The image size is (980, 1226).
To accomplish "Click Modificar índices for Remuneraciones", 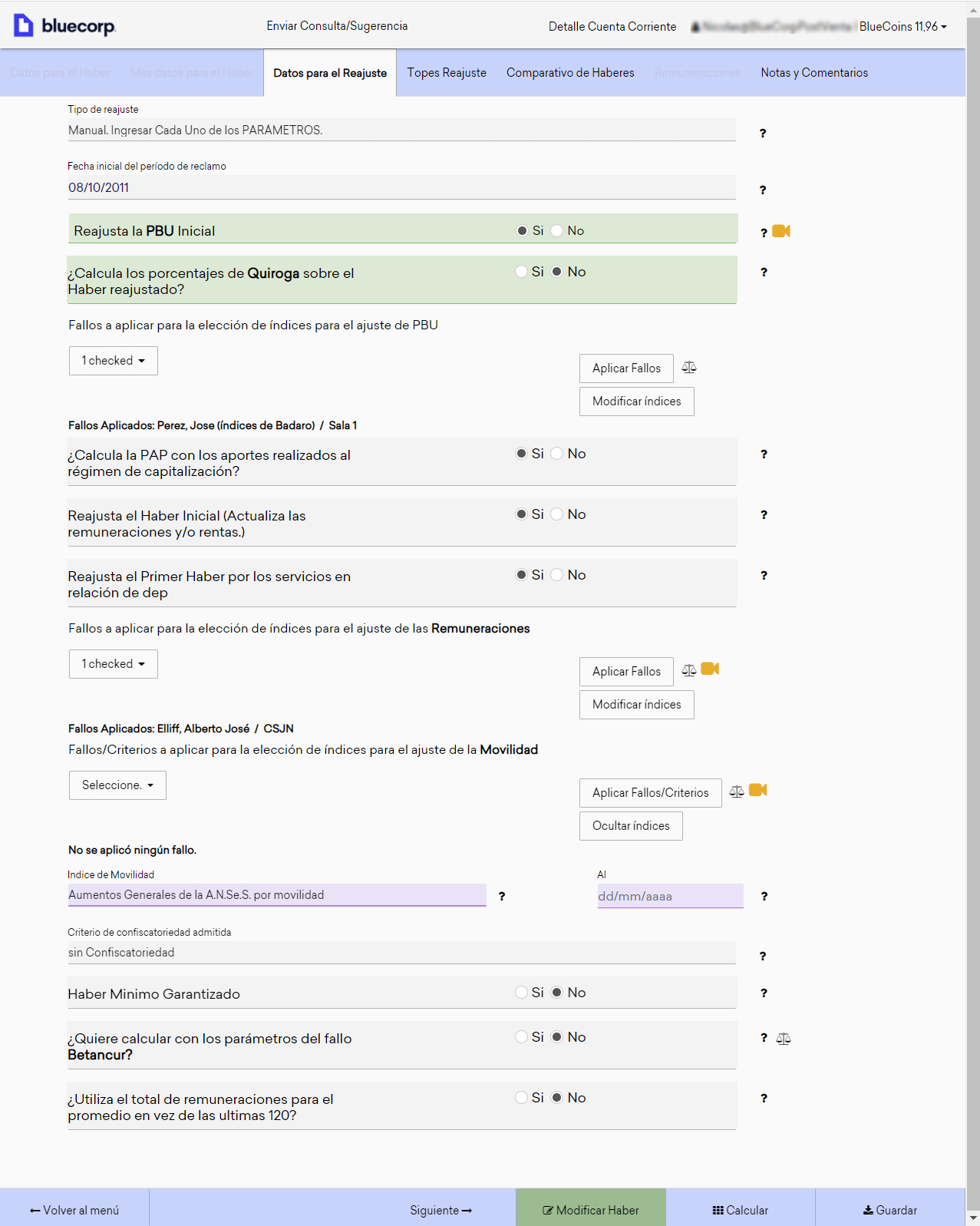I will [x=637, y=705].
